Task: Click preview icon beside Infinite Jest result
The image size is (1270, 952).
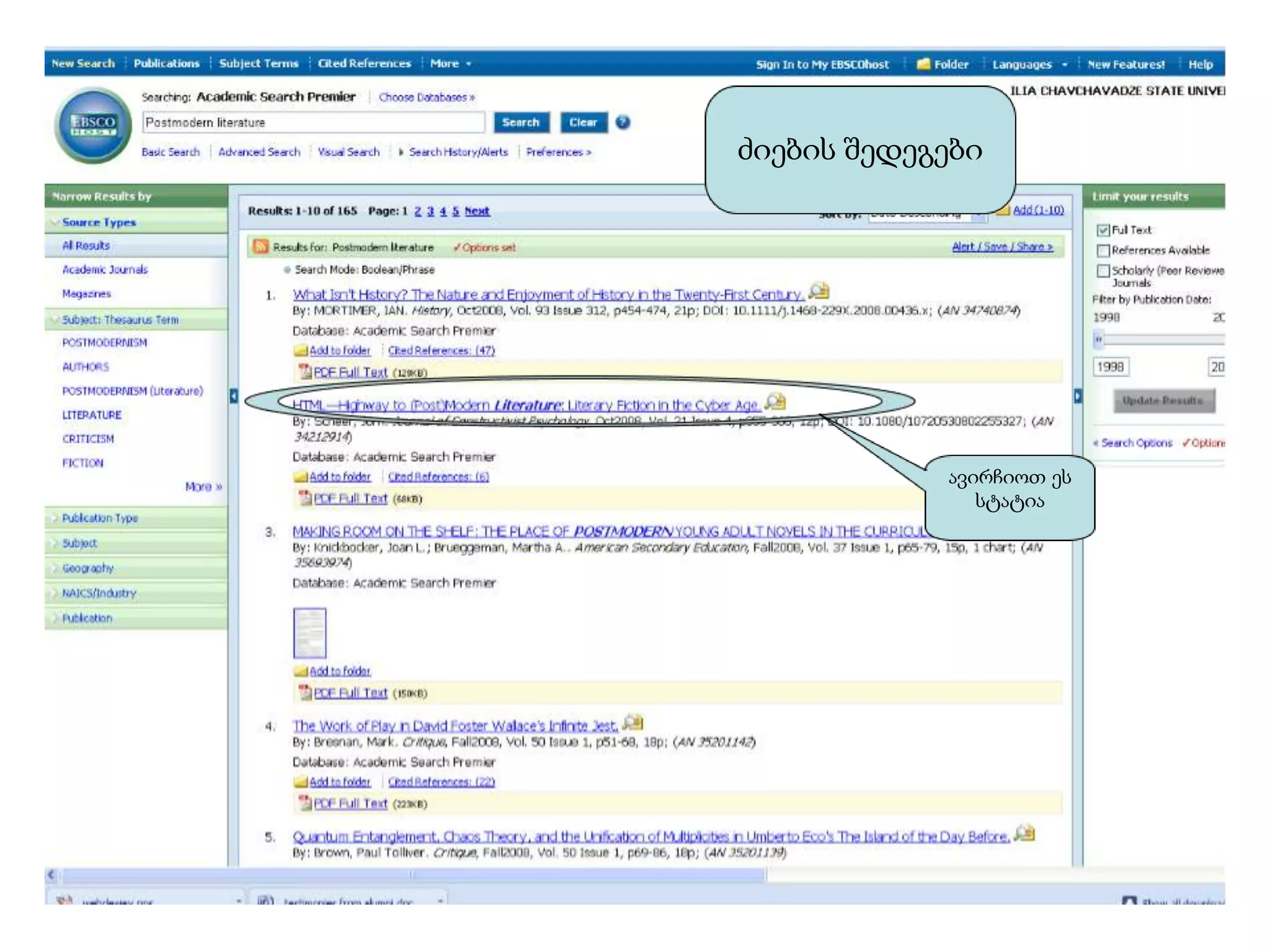Action: pos(633,723)
